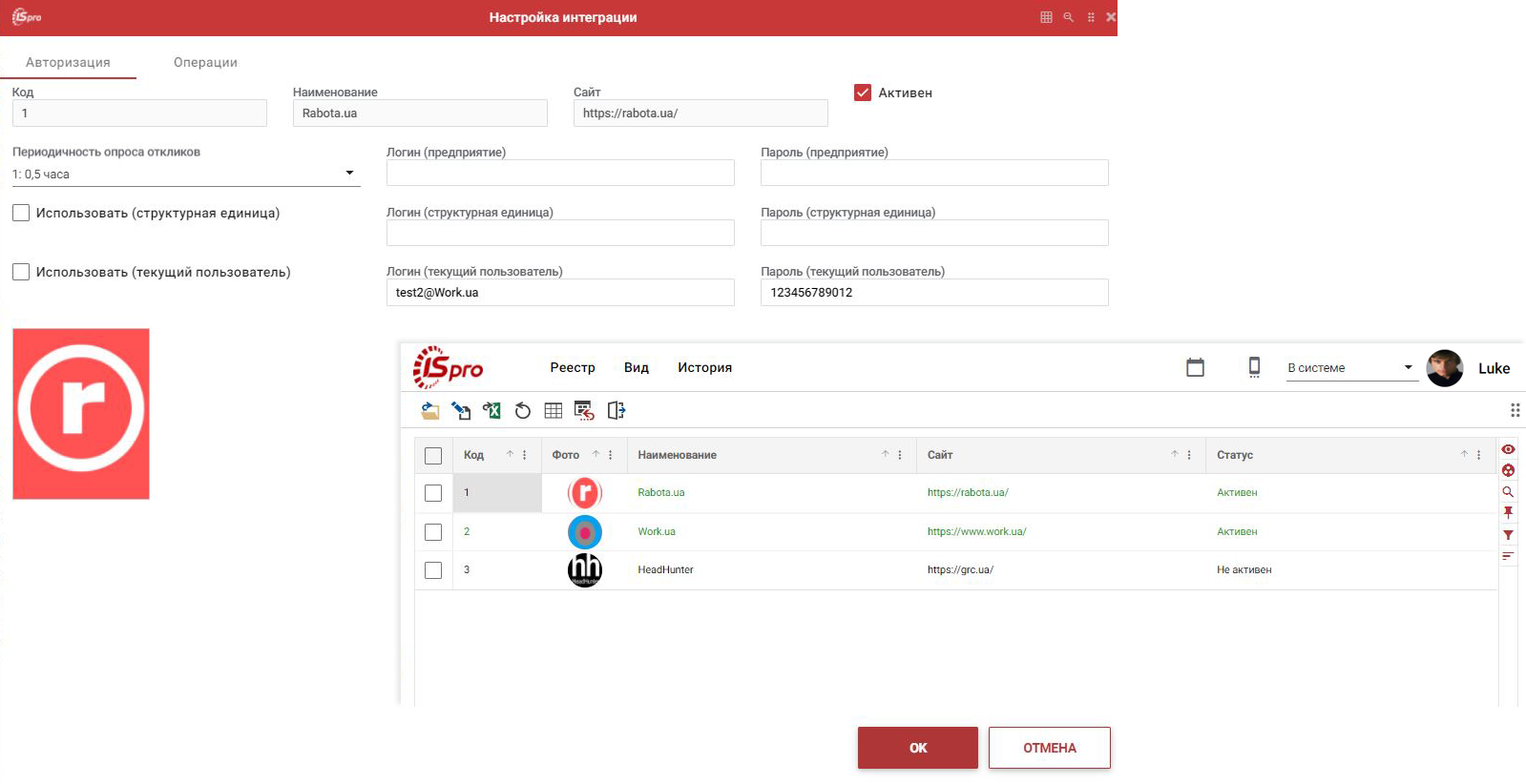1526x784 pixels.
Task: Click the red search icon in side panel
Action: (x=1508, y=492)
